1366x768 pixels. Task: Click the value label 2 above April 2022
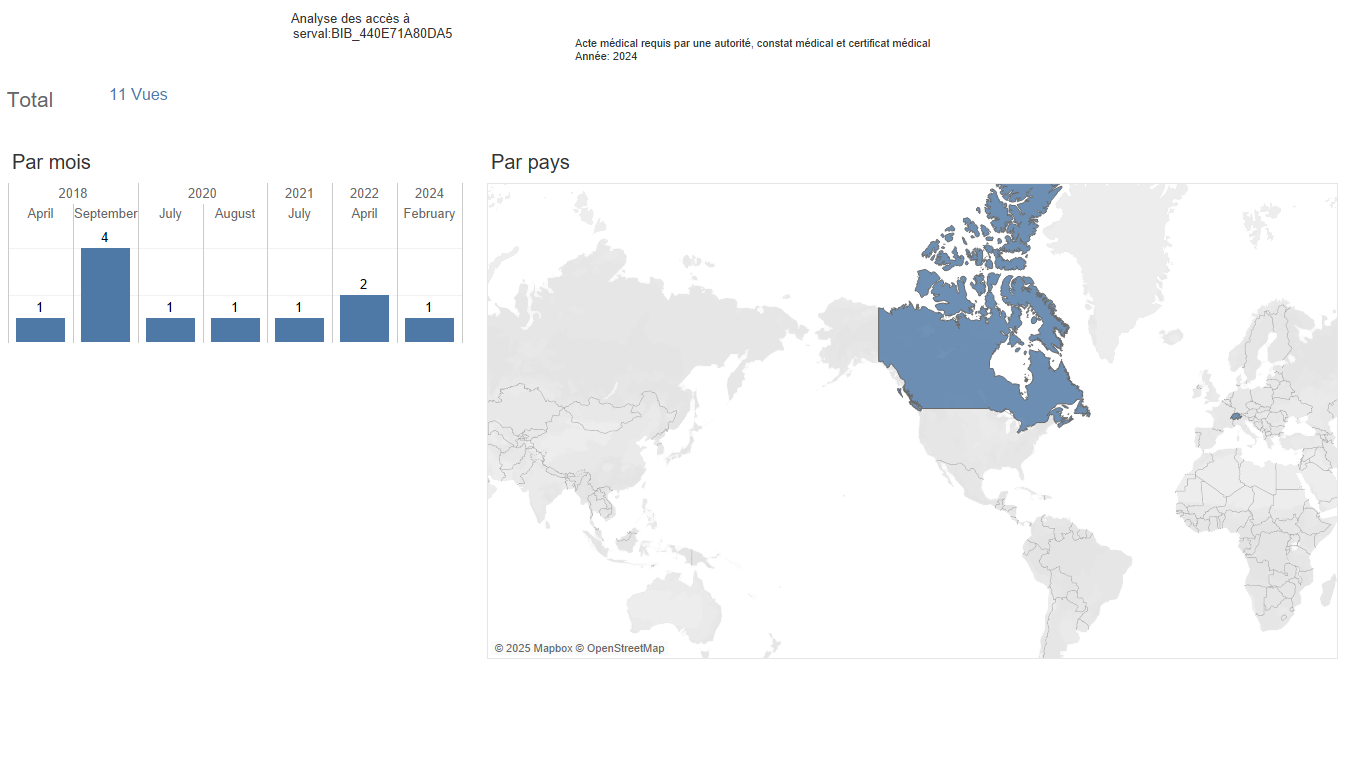[x=364, y=284]
